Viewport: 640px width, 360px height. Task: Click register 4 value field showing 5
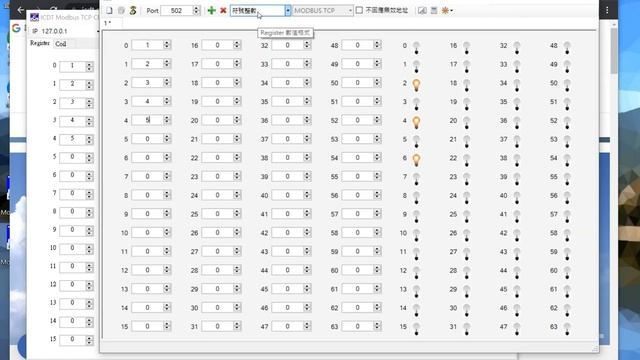point(147,120)
